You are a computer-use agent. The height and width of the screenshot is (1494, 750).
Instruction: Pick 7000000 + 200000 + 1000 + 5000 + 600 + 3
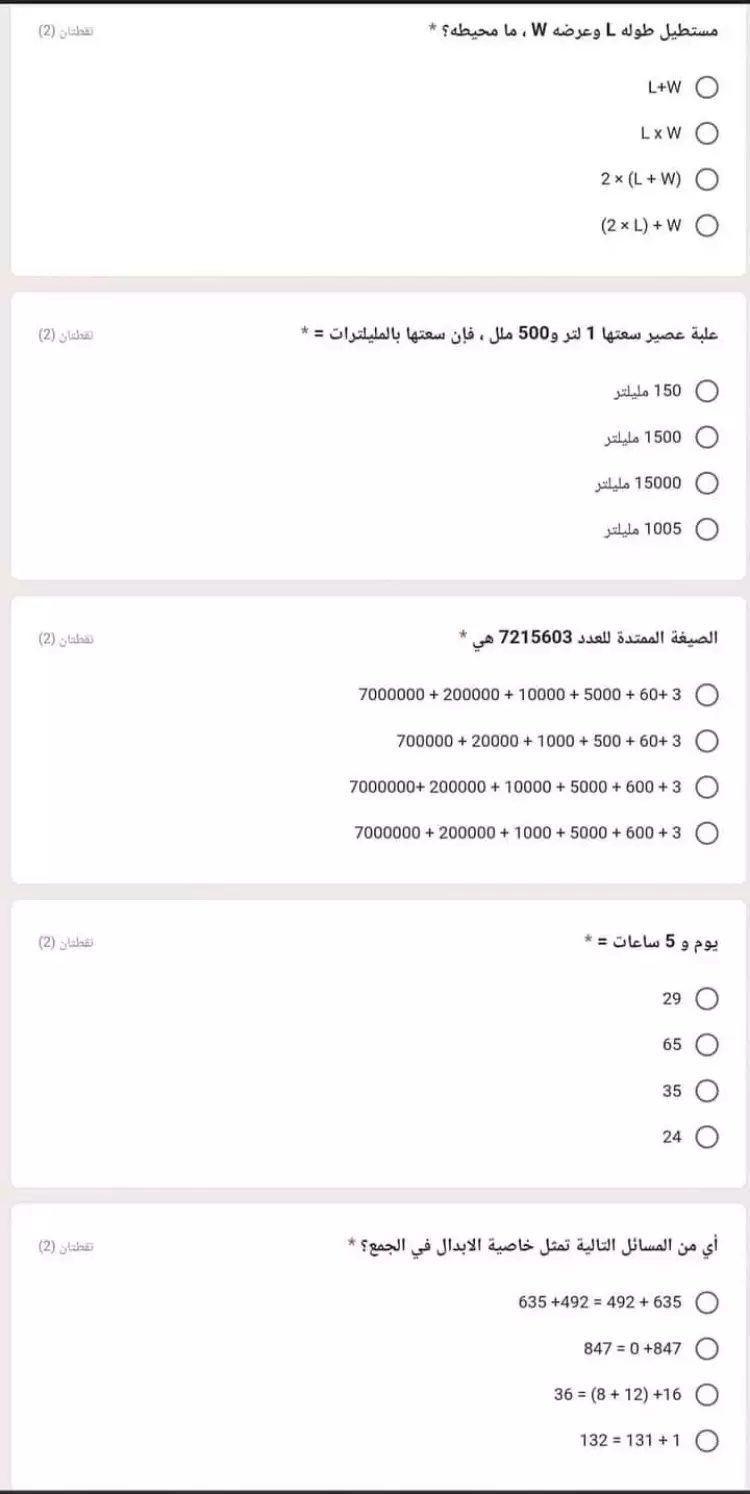[x=706, y=834]
